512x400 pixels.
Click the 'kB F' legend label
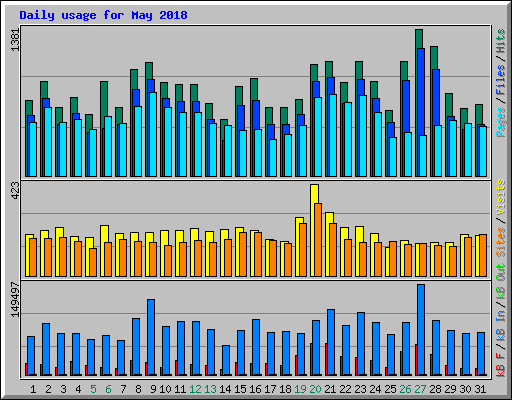coord(501,365)
